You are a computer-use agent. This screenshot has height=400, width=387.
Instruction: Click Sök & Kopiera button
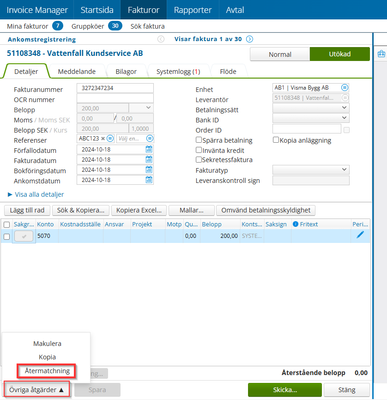(80, 210)
